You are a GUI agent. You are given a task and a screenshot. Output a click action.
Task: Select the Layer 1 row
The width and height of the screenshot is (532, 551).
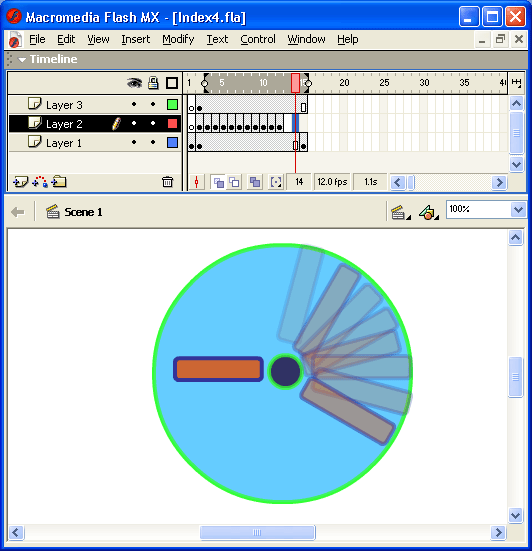(95, 143)
